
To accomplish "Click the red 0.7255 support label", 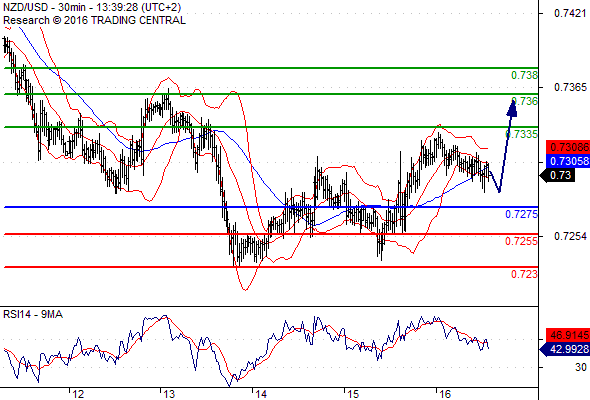I will point(522,241).
